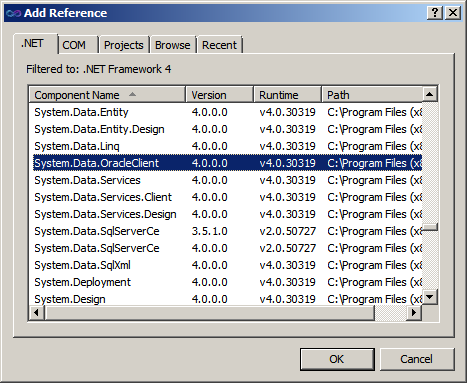Screen dimensions: 467x383
Task: Sort list by Runtime column header
Action: 287,95
